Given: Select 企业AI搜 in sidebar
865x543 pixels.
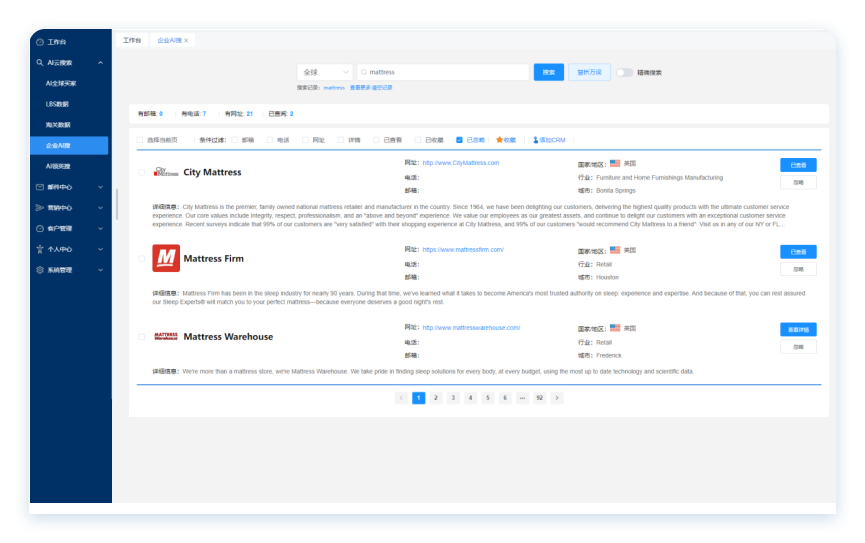Looking at the screenshot, I should pyautogui.click(x=69, y=146).
